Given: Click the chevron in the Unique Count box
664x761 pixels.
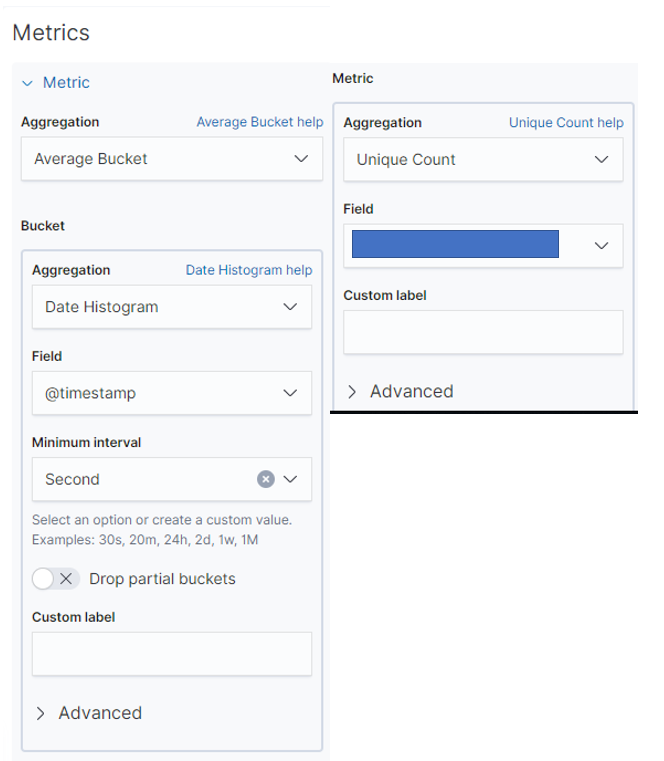Looking at the screenshot, I should click(601, 159).
